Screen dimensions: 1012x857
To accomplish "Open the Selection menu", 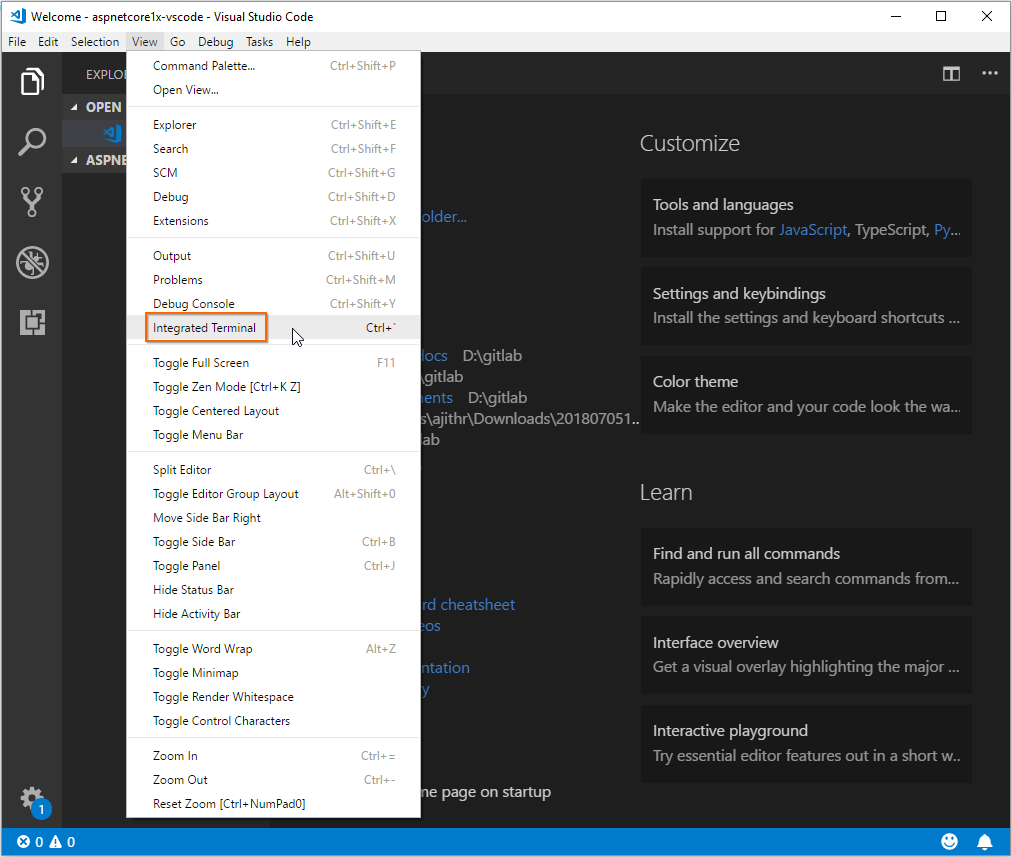I will point(95,42).
